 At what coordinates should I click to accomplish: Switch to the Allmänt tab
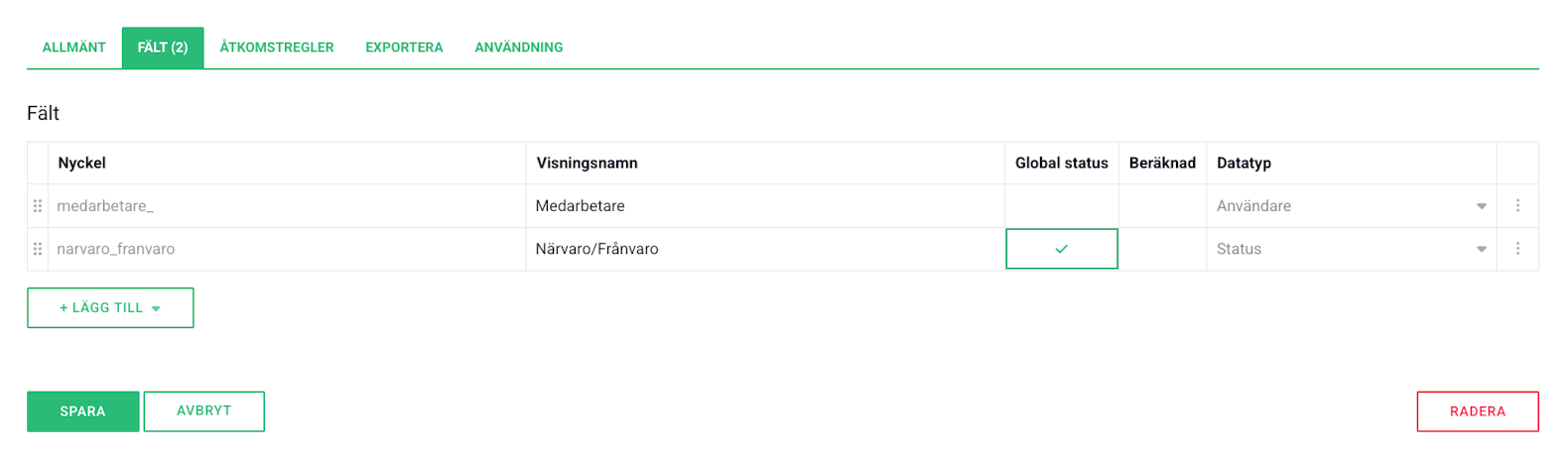[73, 48]
